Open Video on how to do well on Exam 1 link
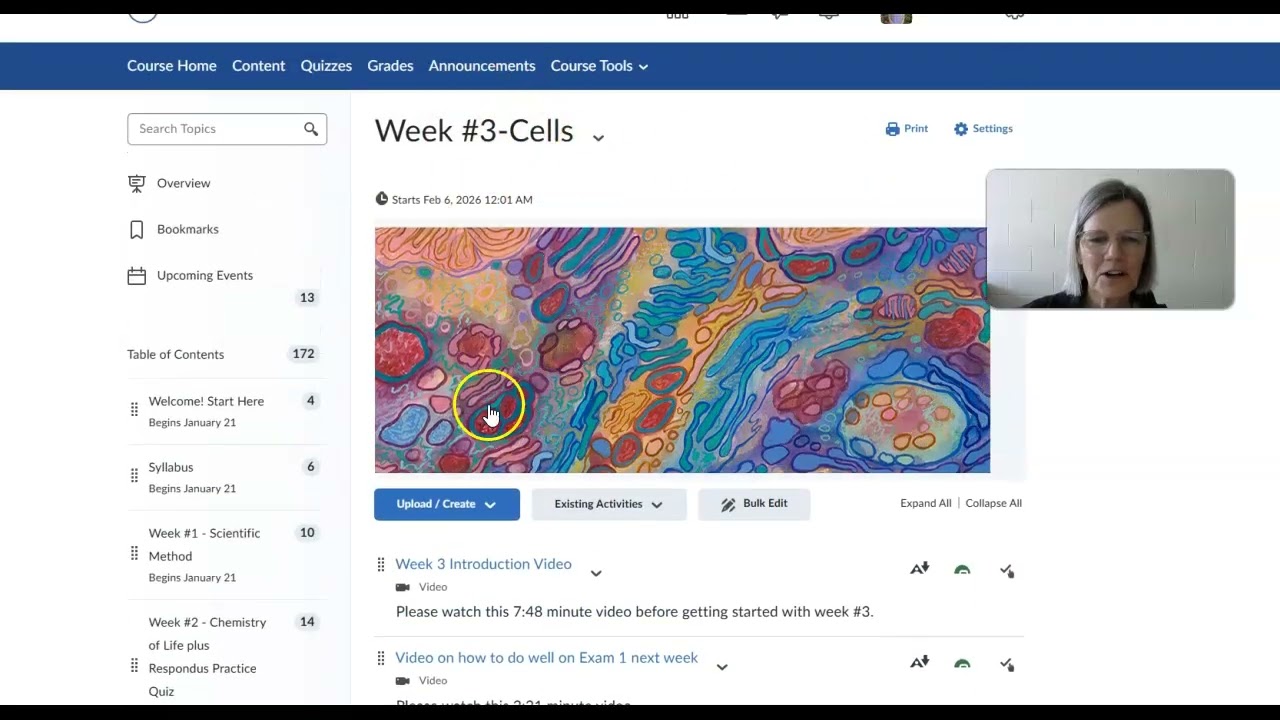The height and width of the screenshot is (720, 1280). point(546,658)
